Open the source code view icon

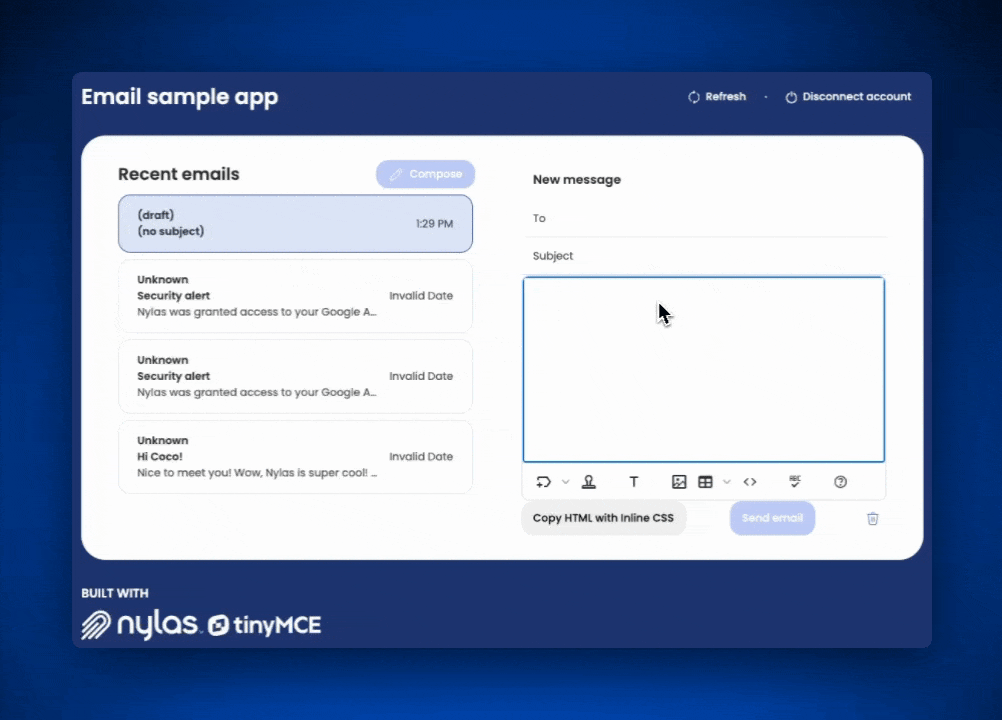pos(750,482)
